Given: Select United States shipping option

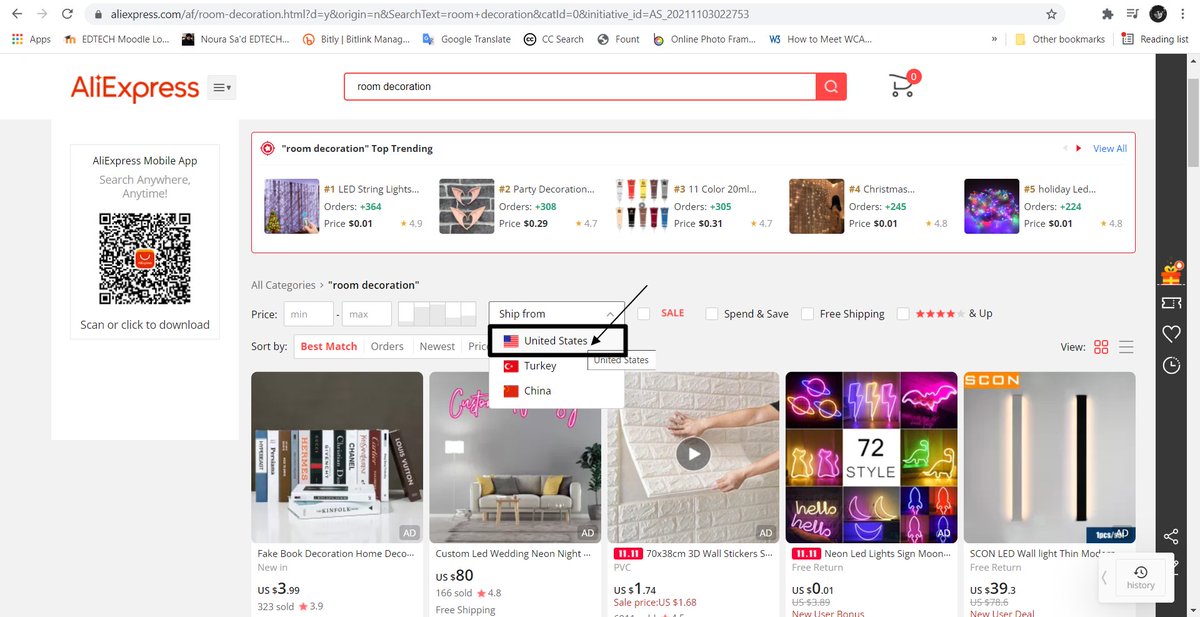Looking at the screenshot, I should click(557, 341).
